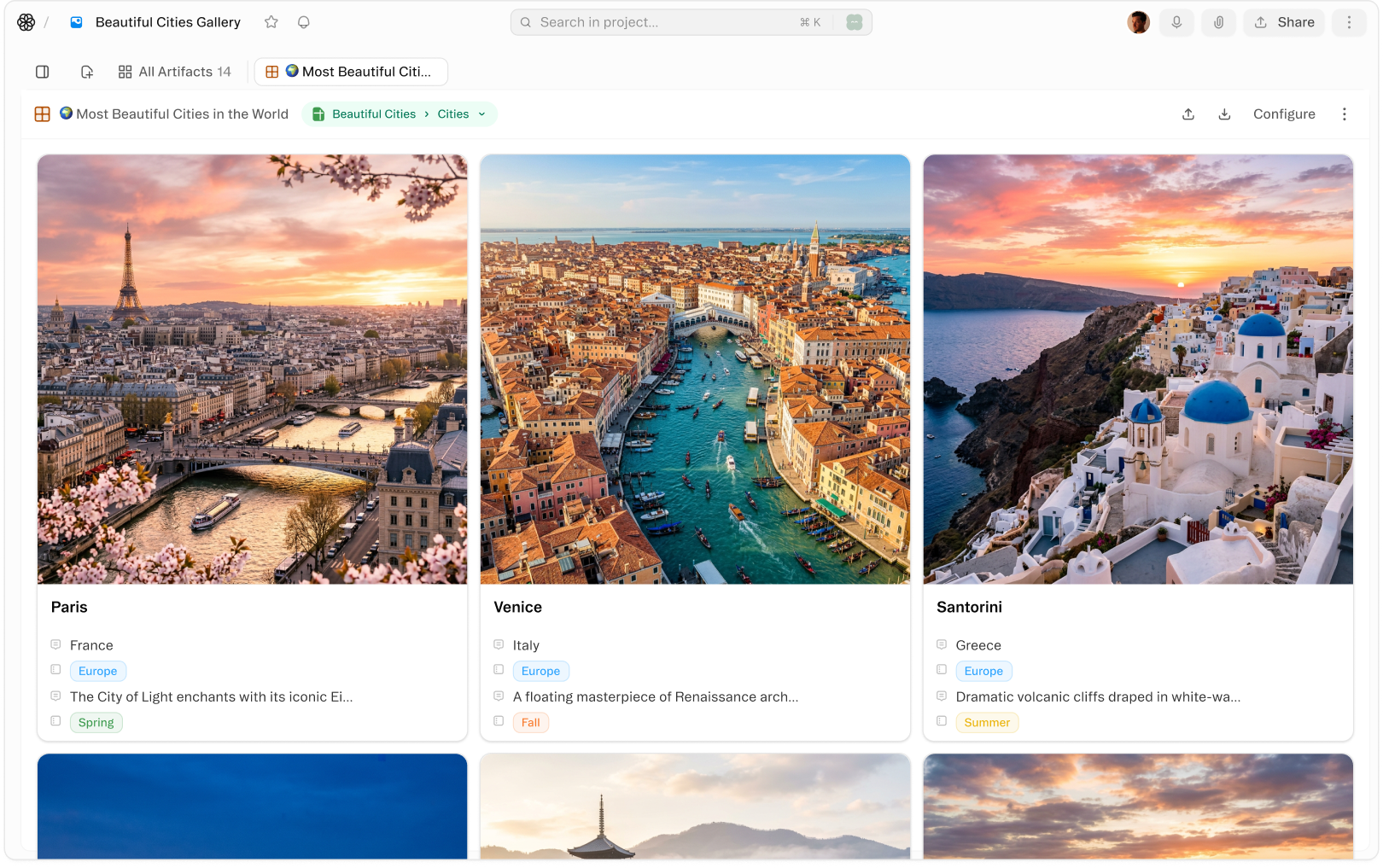Viewport: 1383px width, 868px height.
Task: Click the upload icon beside Configure
Action: pos(1188,114)
